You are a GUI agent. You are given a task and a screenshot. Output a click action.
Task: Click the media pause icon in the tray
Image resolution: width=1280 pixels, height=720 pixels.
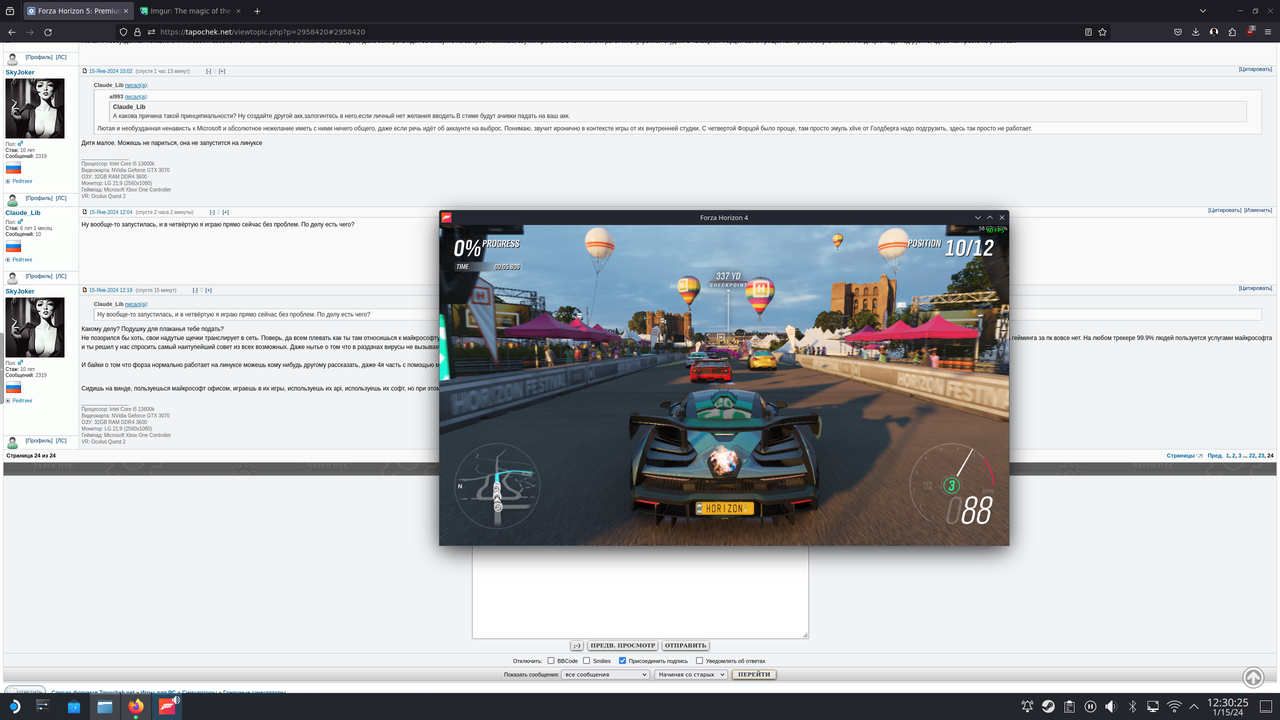point(1090,706)
